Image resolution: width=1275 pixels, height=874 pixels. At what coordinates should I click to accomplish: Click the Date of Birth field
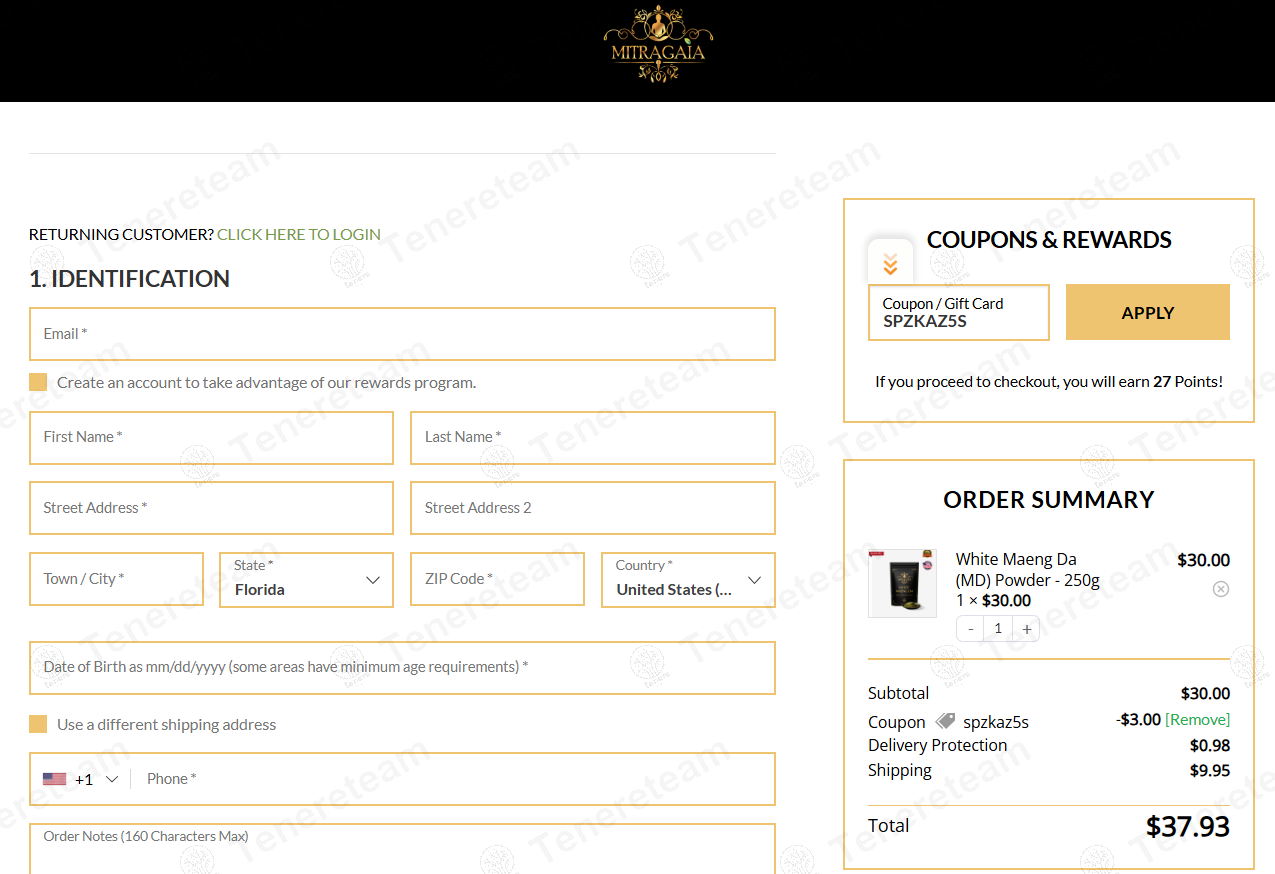[402, 668]
